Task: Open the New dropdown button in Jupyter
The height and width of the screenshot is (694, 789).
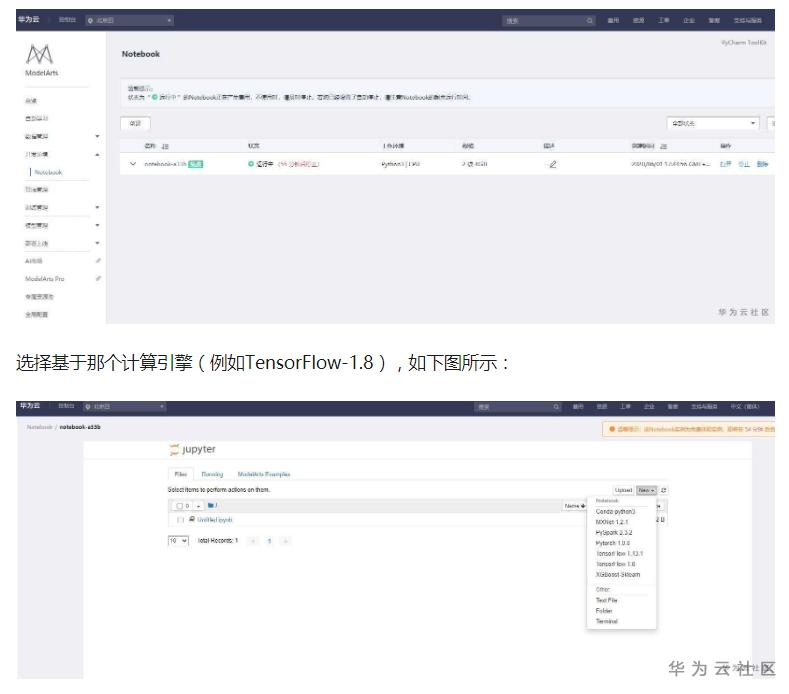Action: [x=646, y=490]
